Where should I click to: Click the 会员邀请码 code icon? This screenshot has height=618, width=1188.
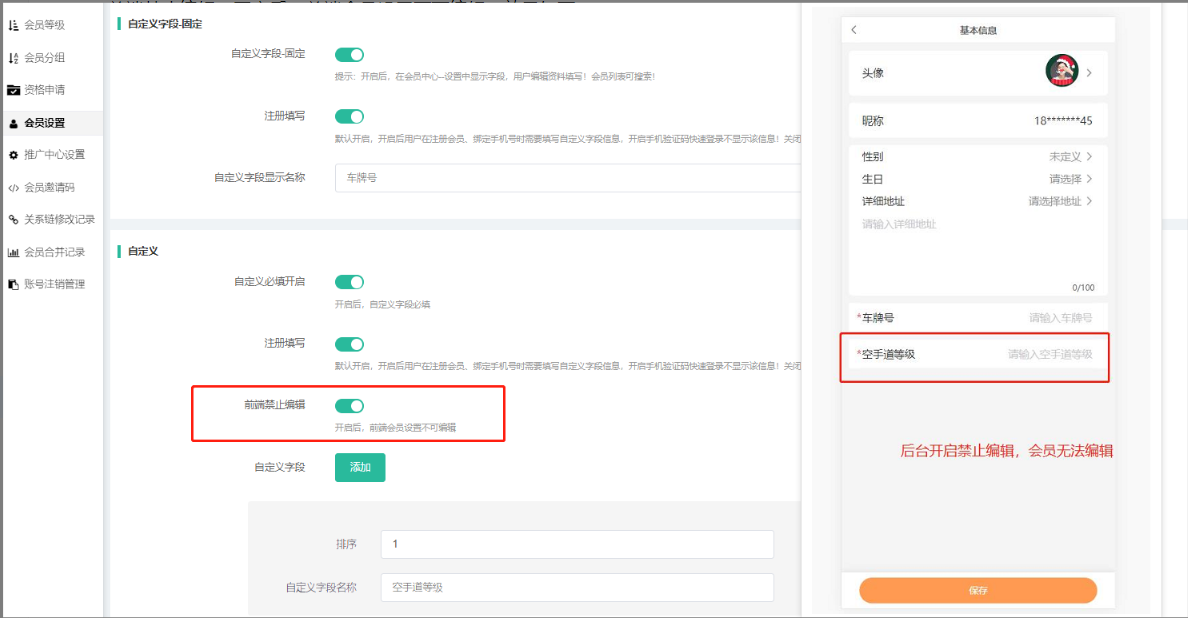(14, 187)
